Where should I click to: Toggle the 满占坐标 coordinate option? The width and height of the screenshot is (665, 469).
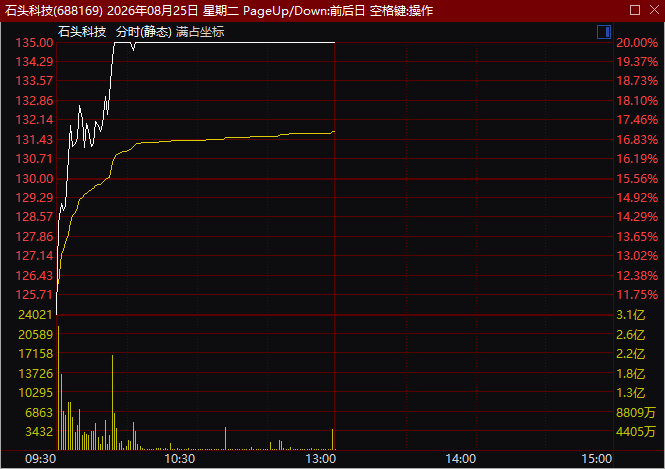[x=200, y=32]
